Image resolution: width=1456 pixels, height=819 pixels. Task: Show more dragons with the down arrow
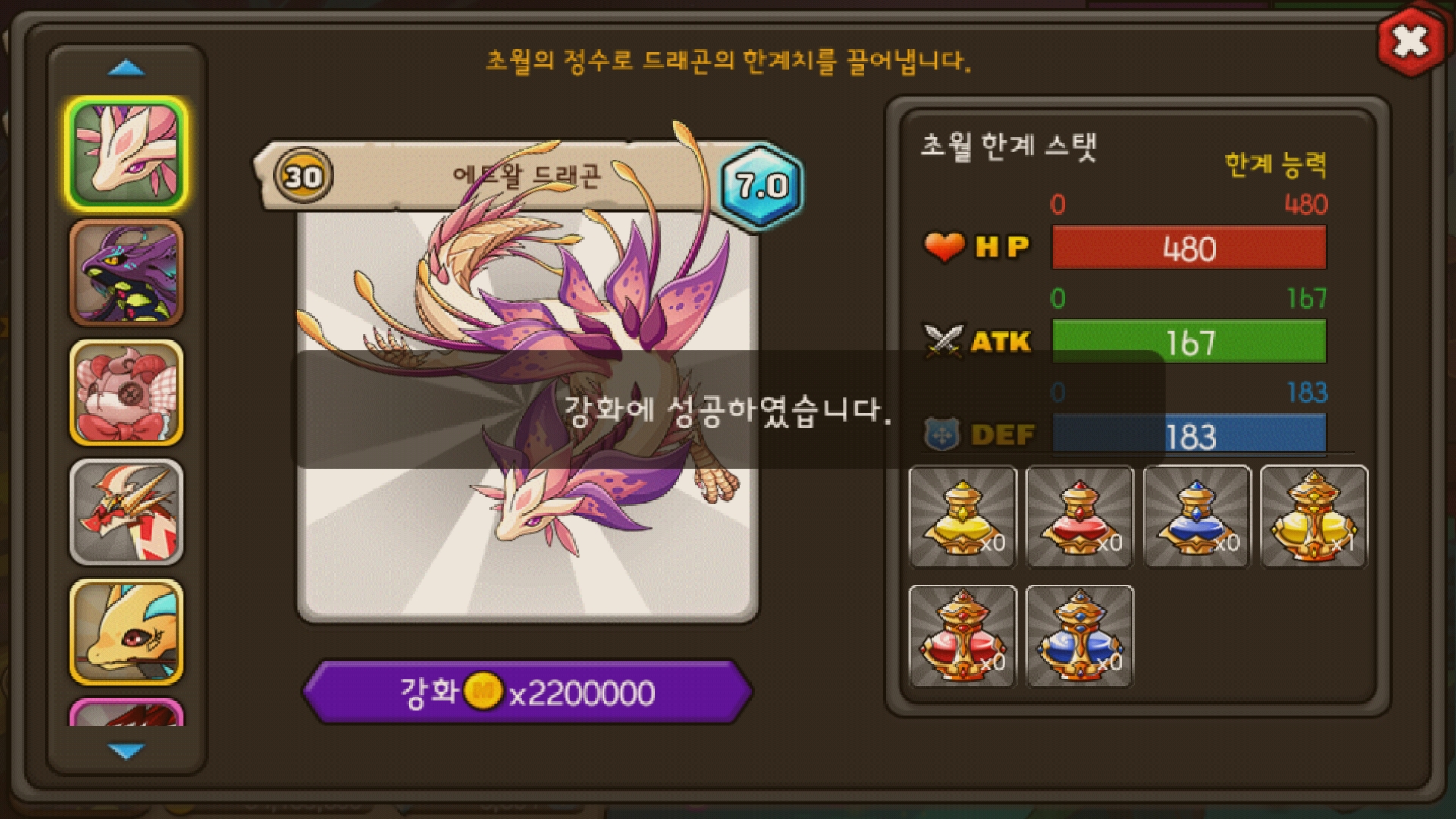pyautogui.click(x=127, y=751)
